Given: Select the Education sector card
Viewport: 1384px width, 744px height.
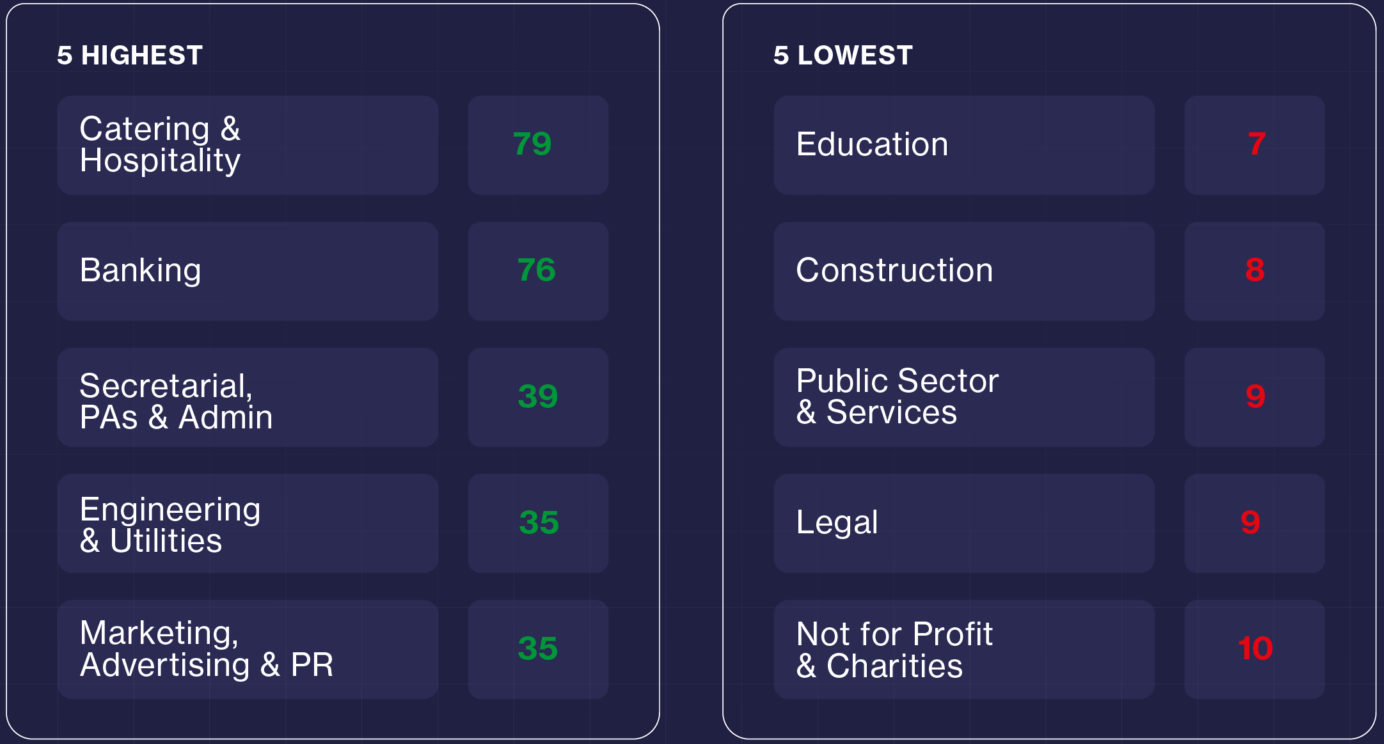Looking at the screenshot, I should coord(963,145).
